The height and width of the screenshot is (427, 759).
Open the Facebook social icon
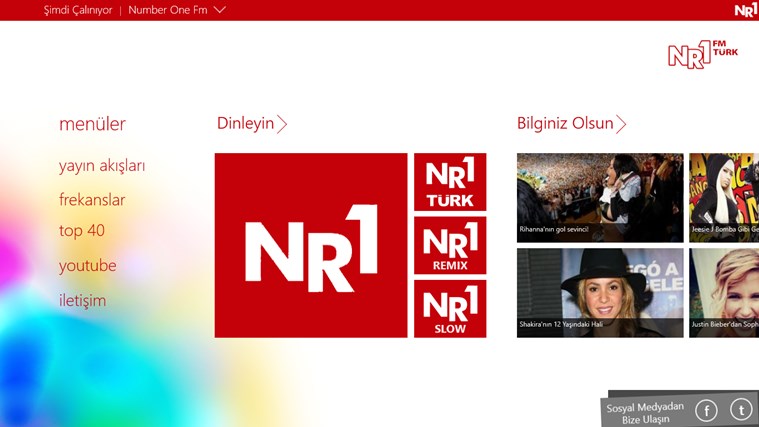(706, 411)
